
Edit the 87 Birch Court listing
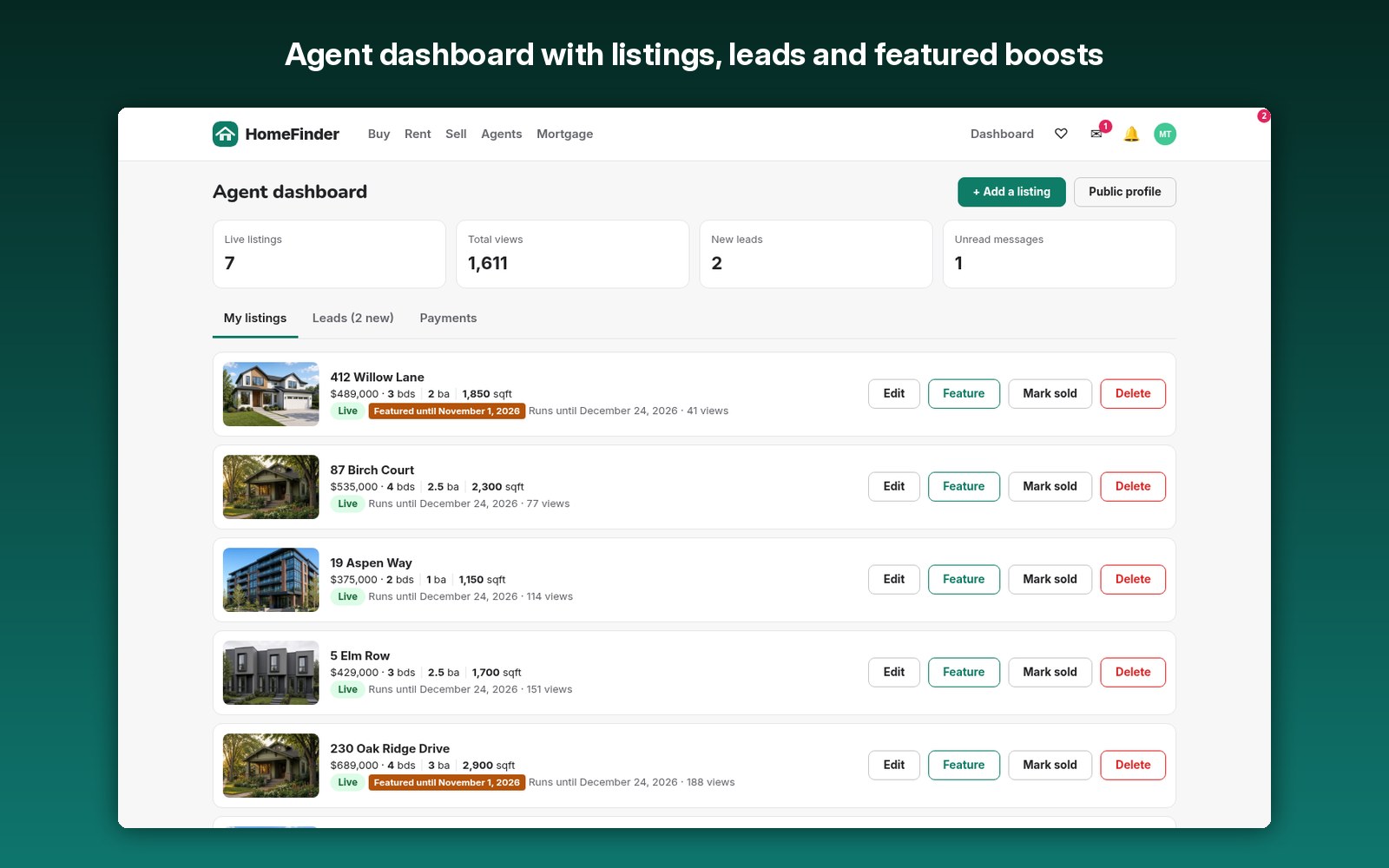click(x=894, y=486)
